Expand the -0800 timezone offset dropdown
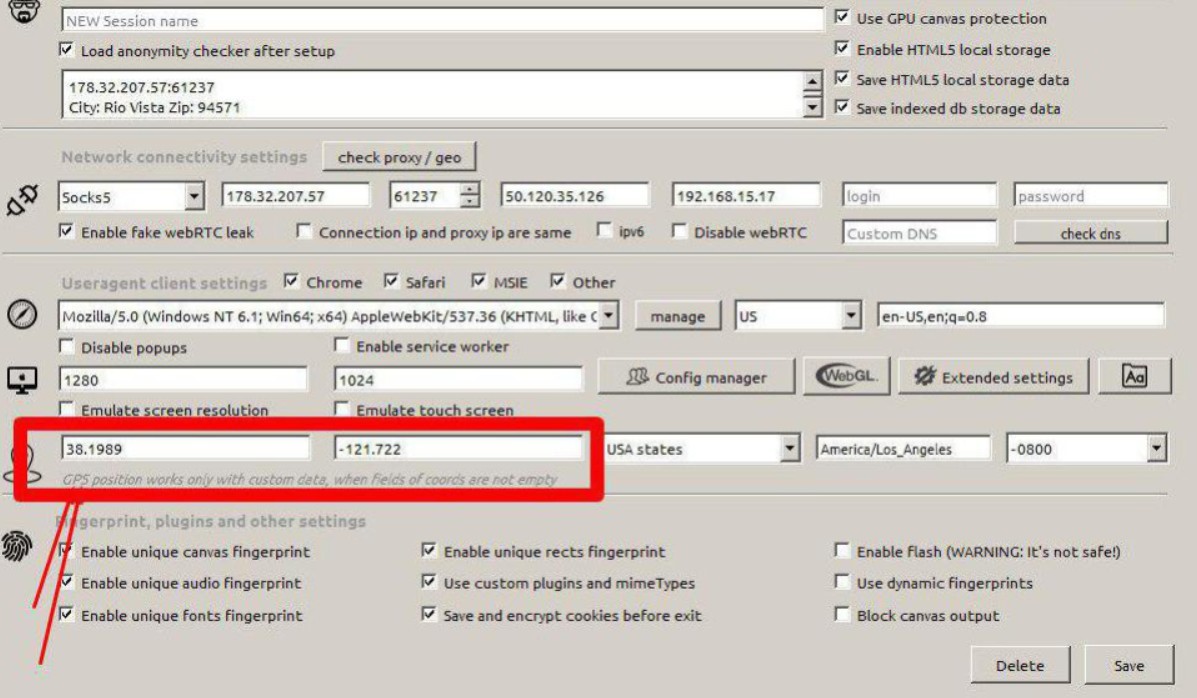 click(x=1158, y=449)
